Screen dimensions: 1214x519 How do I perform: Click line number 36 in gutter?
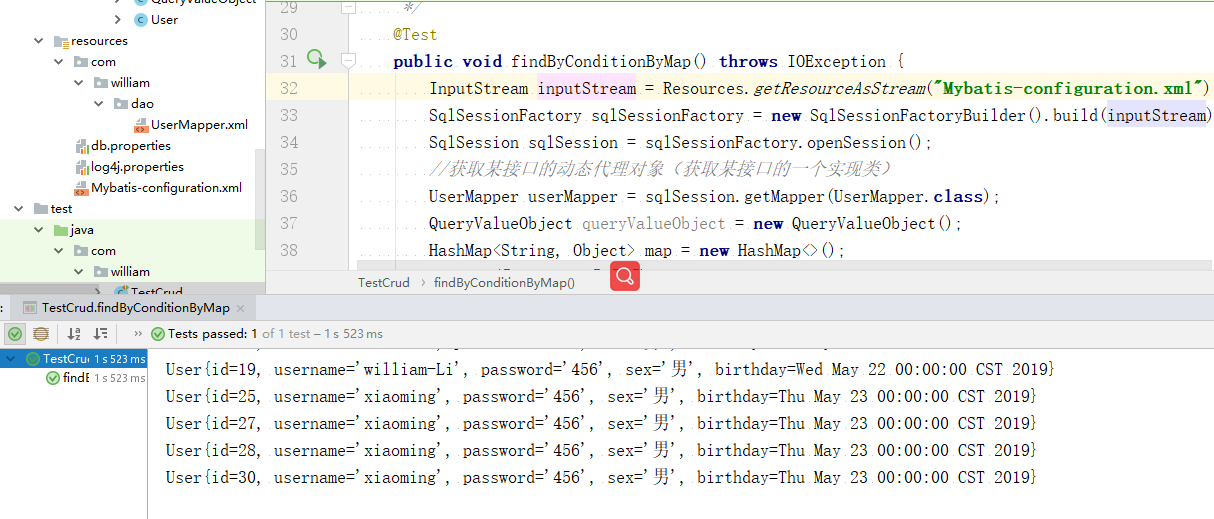tap(288, 196)
